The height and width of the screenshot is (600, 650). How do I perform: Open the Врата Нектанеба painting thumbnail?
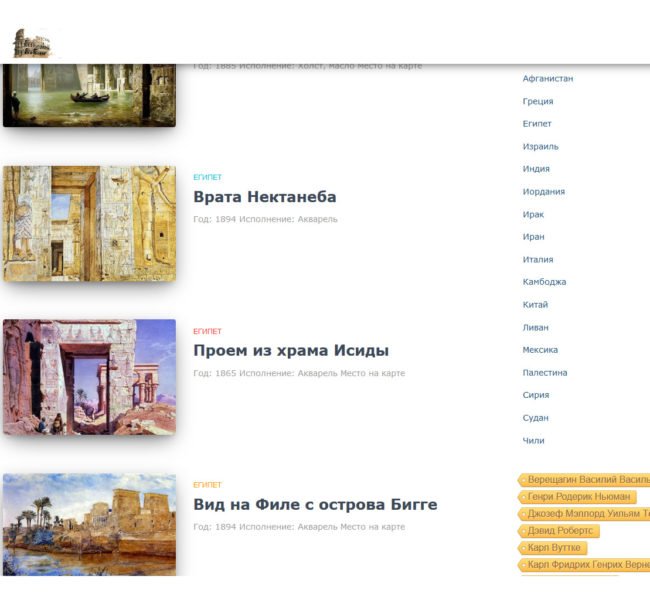coord(90,223)
